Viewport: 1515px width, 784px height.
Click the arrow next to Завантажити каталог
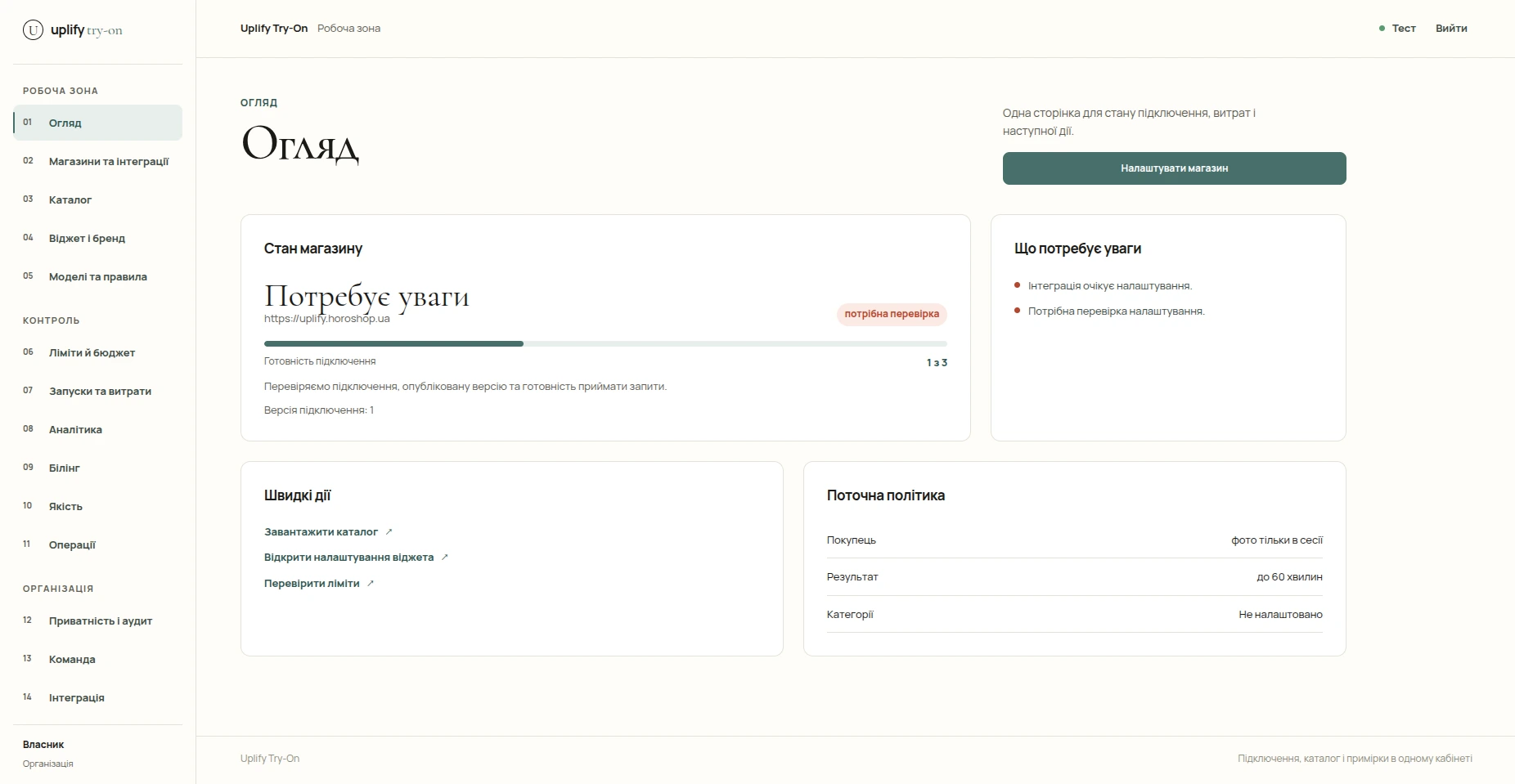click(389, 532)
